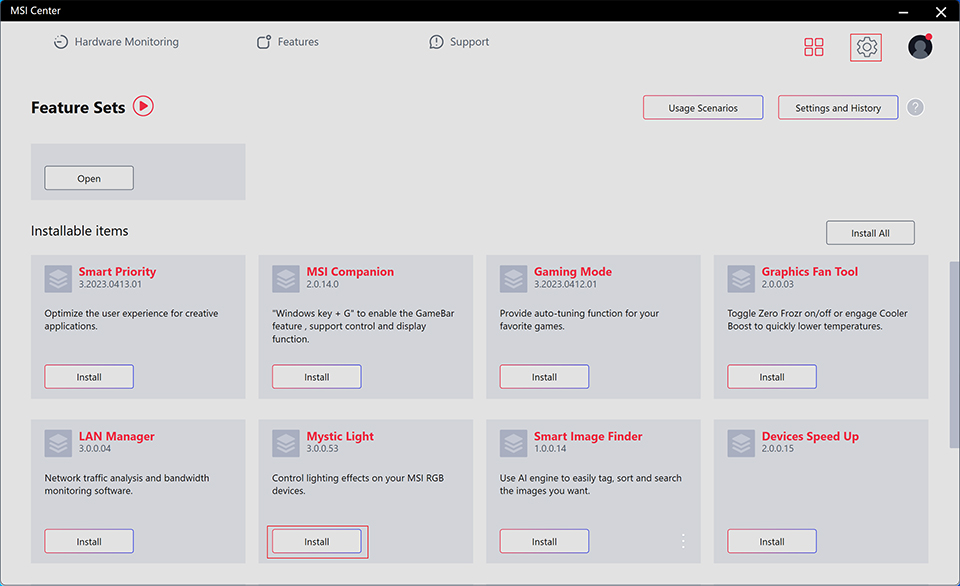Install MSI Companion
Viewport: 960px width, 586px height.
tap(317, 377)
